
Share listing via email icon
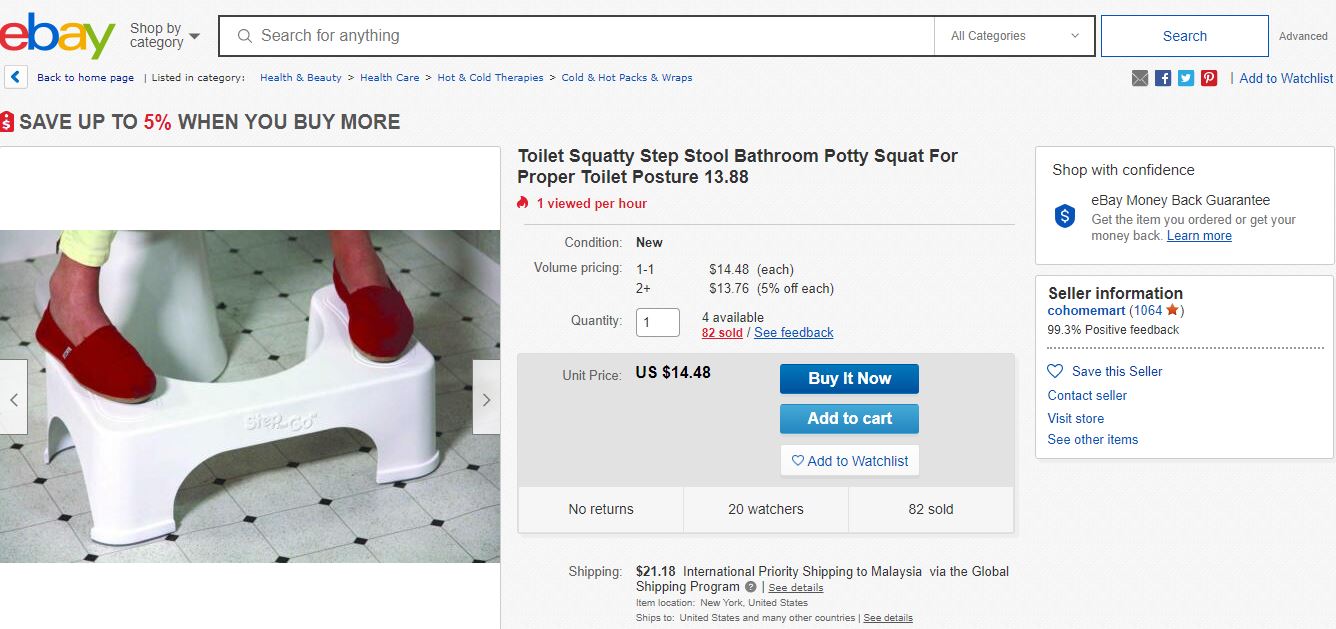click(x=1140, y=78)
